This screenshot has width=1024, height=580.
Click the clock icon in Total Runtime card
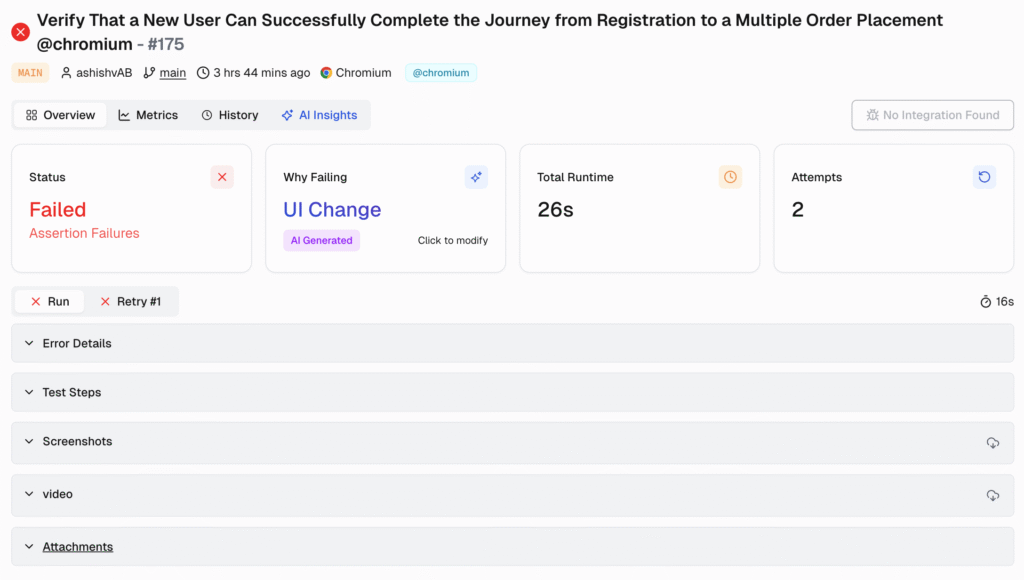[730, 177]
